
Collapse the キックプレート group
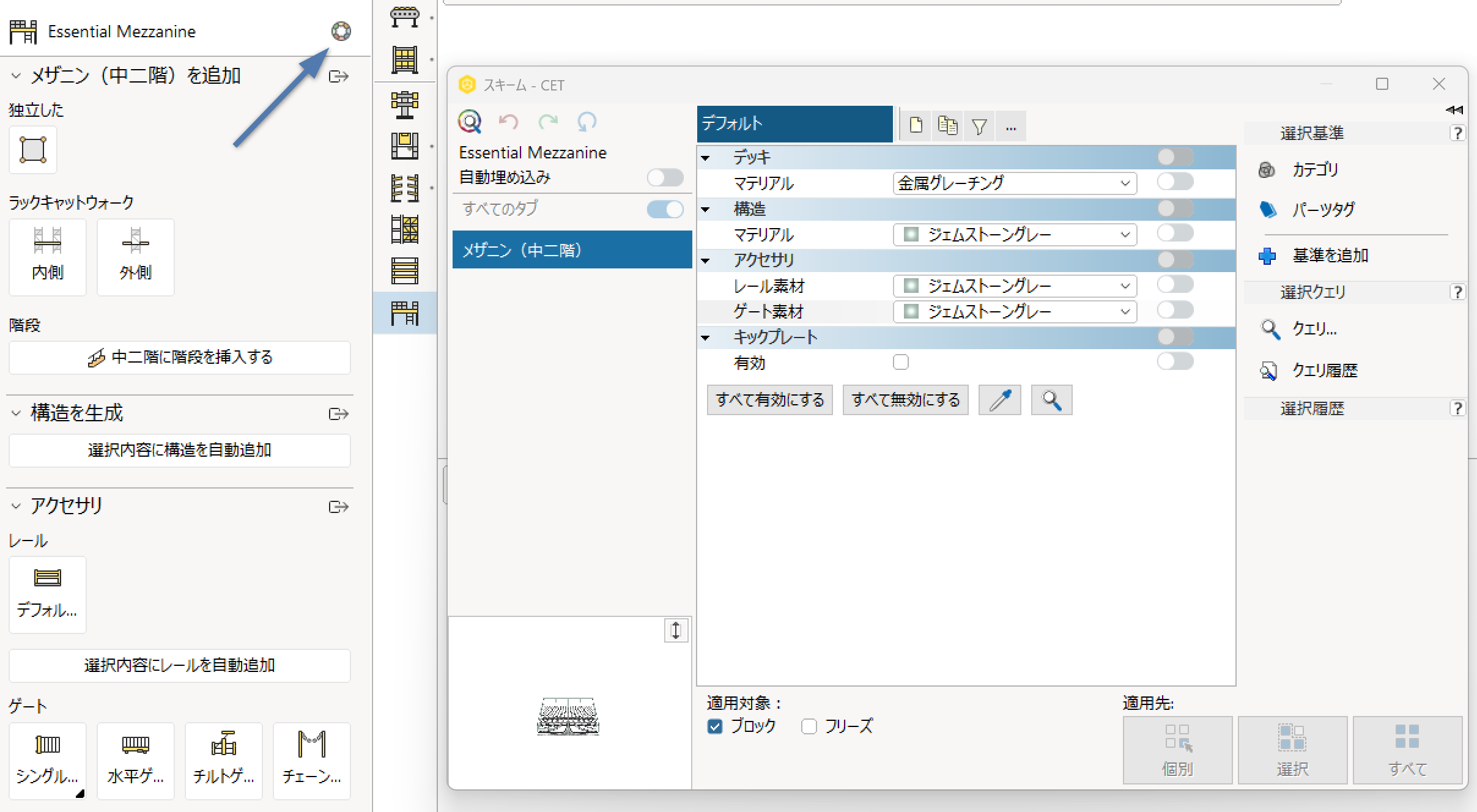tap(706, 338)
